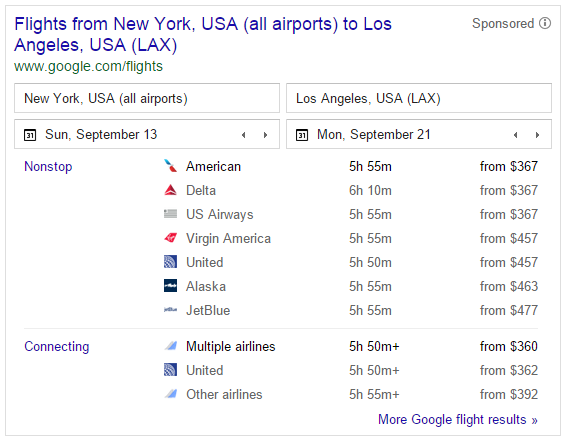This screenshot has height=440, width=564.
Task: Click the American Airlines logo icon
Action: coord(170,166)
